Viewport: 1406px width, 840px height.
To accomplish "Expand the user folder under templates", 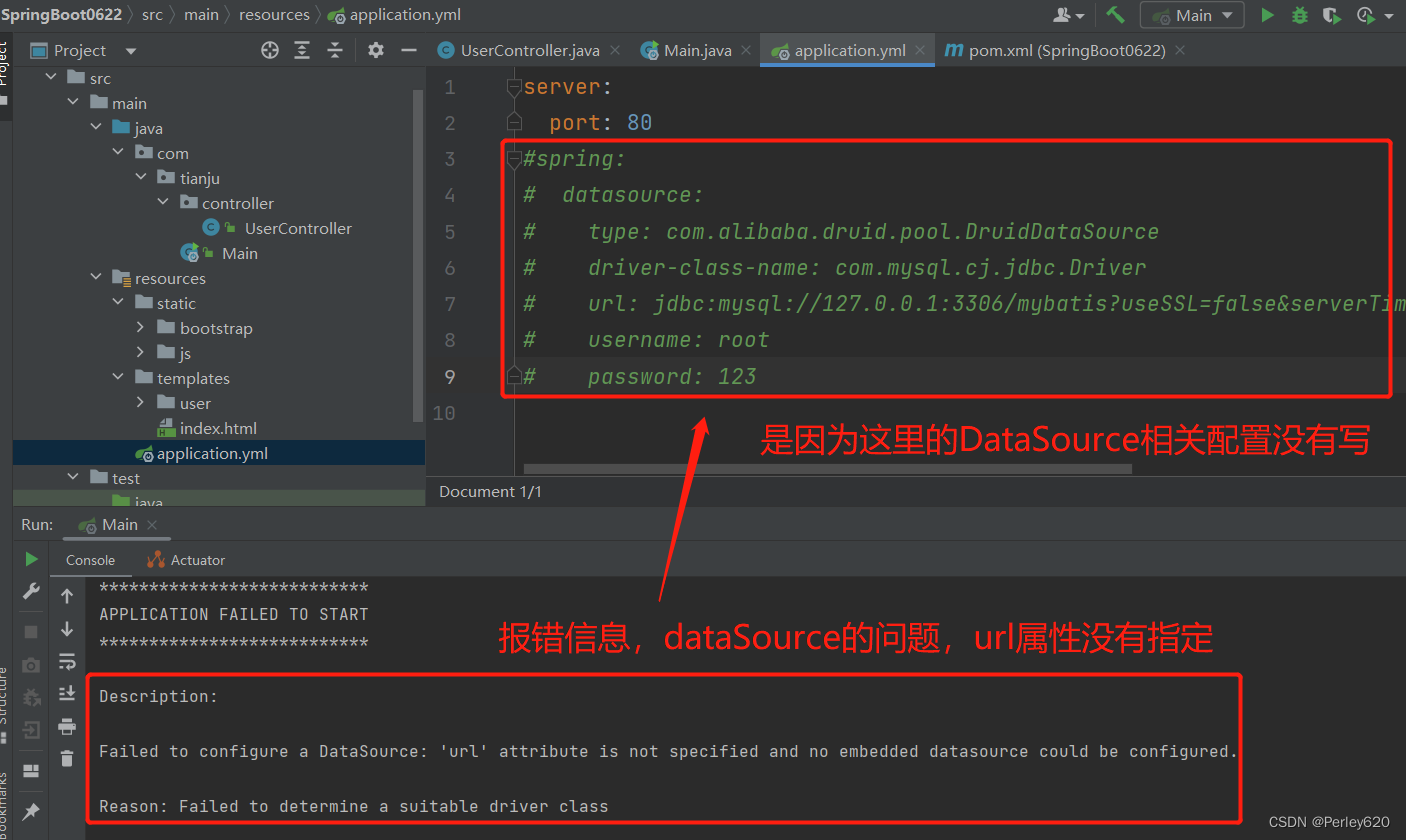I will 141,403.
